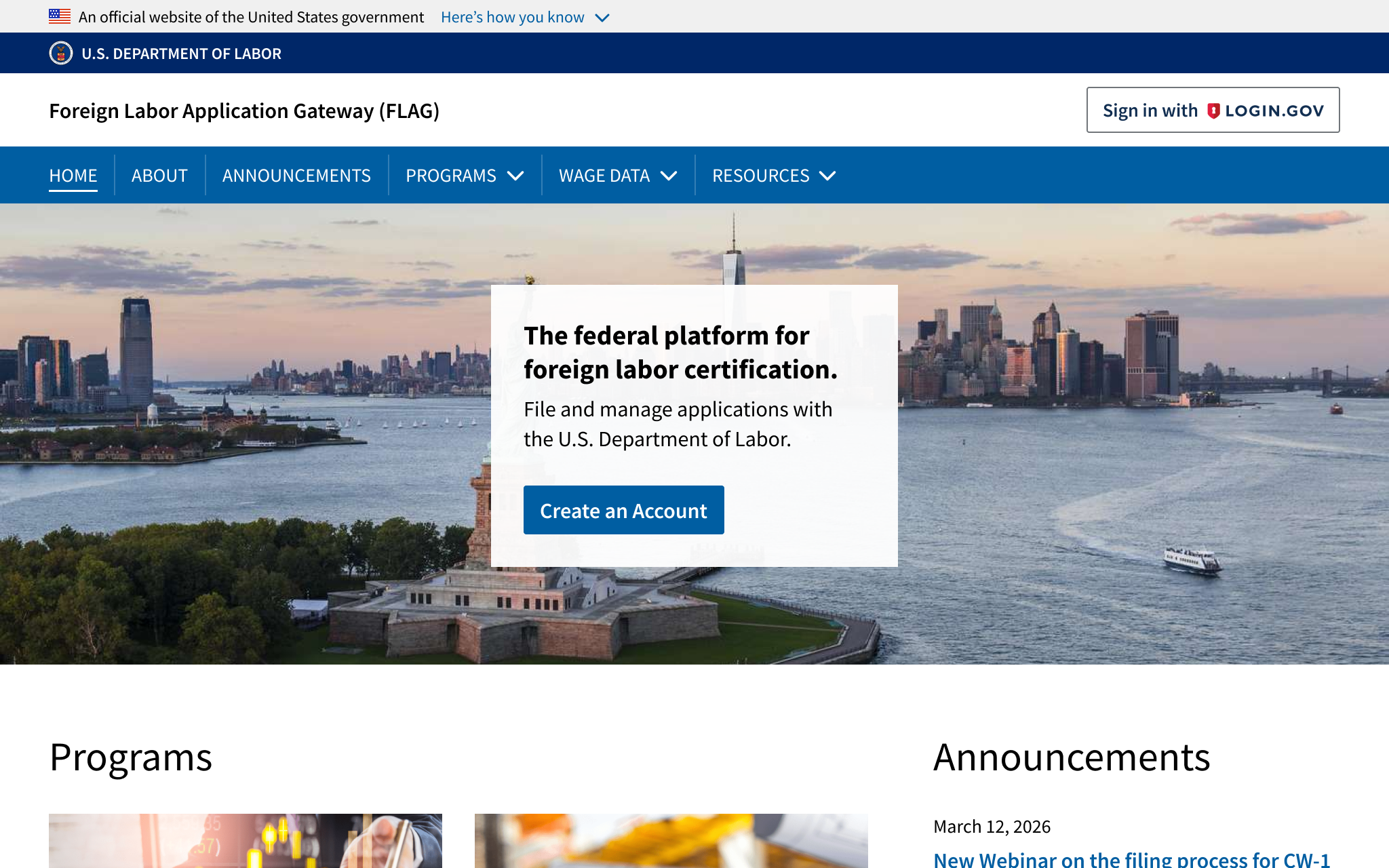
Task: Select ANNOUNCEMENTS in the navigation bar
Action: [296, 176]
